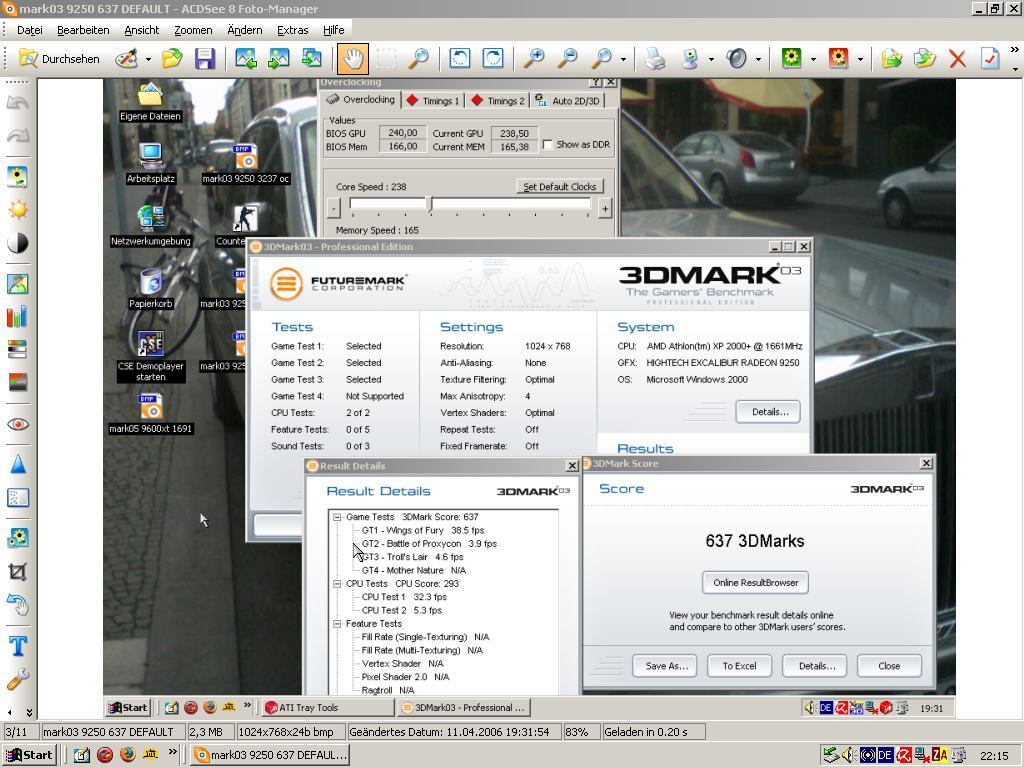The height and width of the screenshot is (768, 1024).
Task: Click the stacked-images icon after next-image
Action: (312, 59)
